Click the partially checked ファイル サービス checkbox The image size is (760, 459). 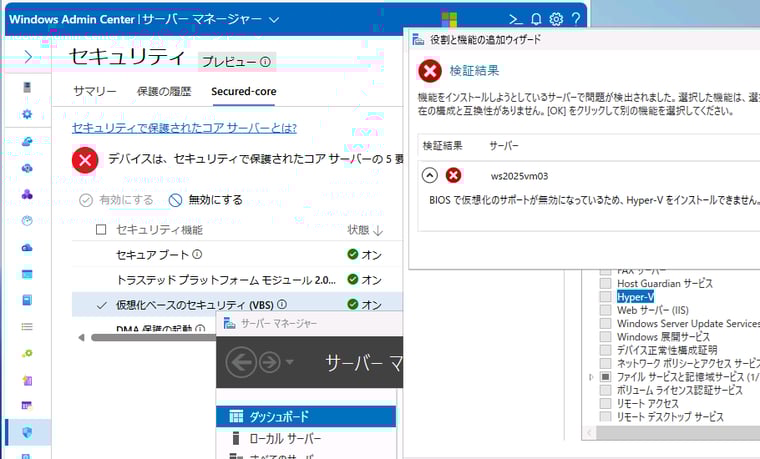[605, 377]
